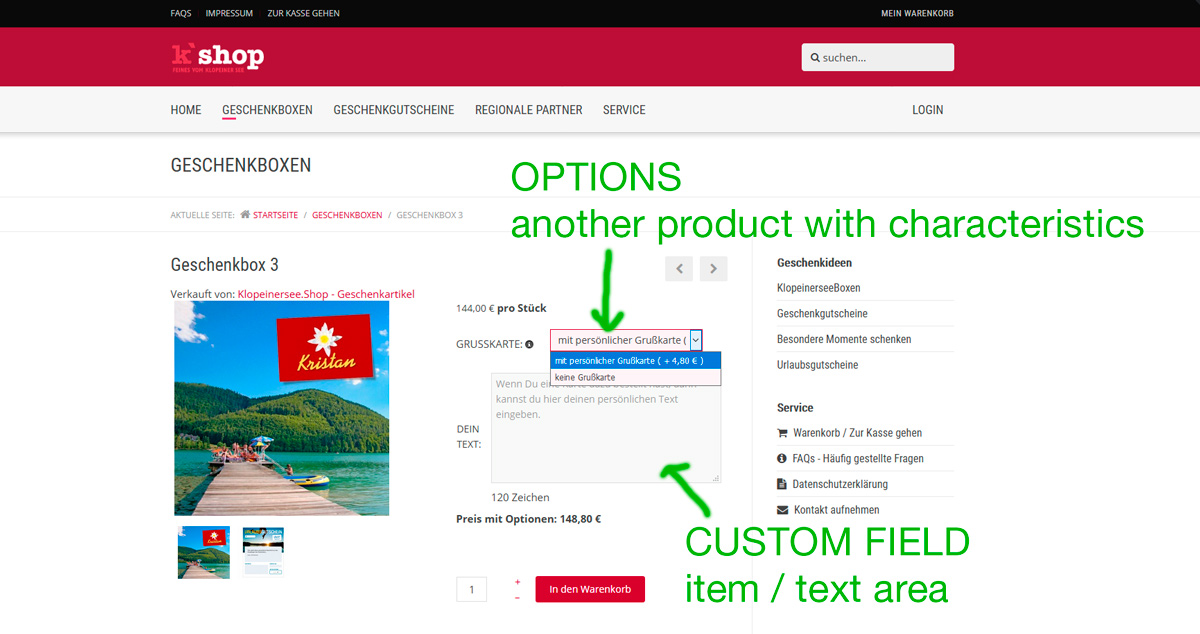Select 'mit persönlicher Grußkarte (+ 4,80 €)' option
This screenshot has height=634, width=1200.
635,360
